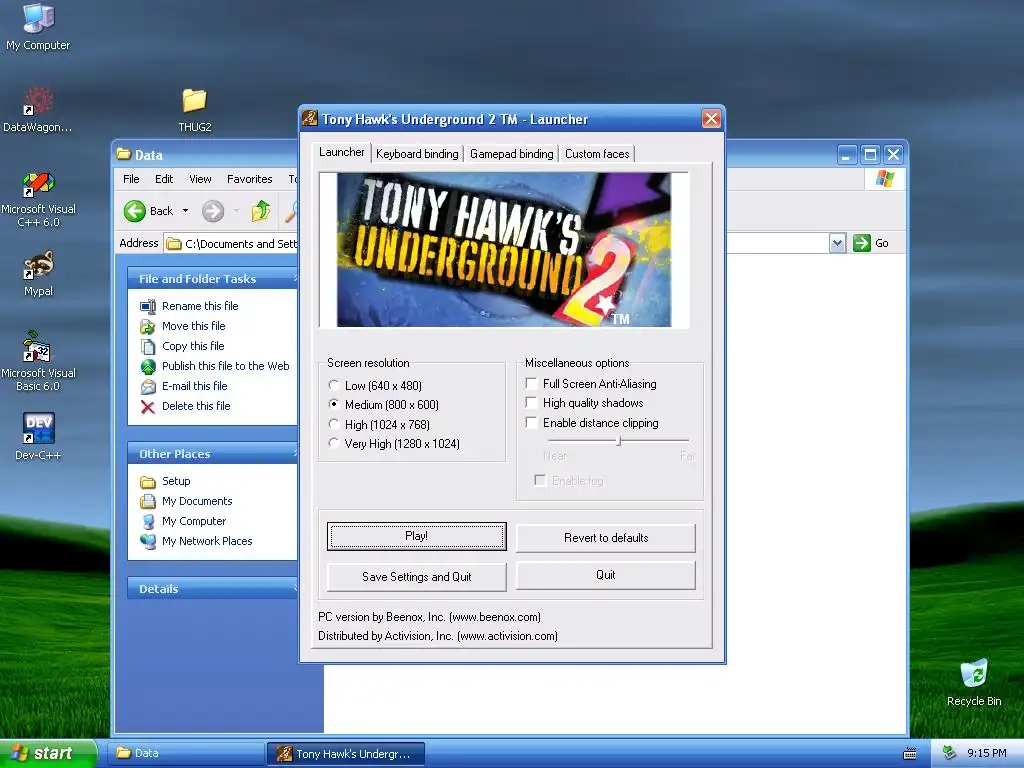
Task: Switch to the Launcher tab
Action: tap(342, 152)
